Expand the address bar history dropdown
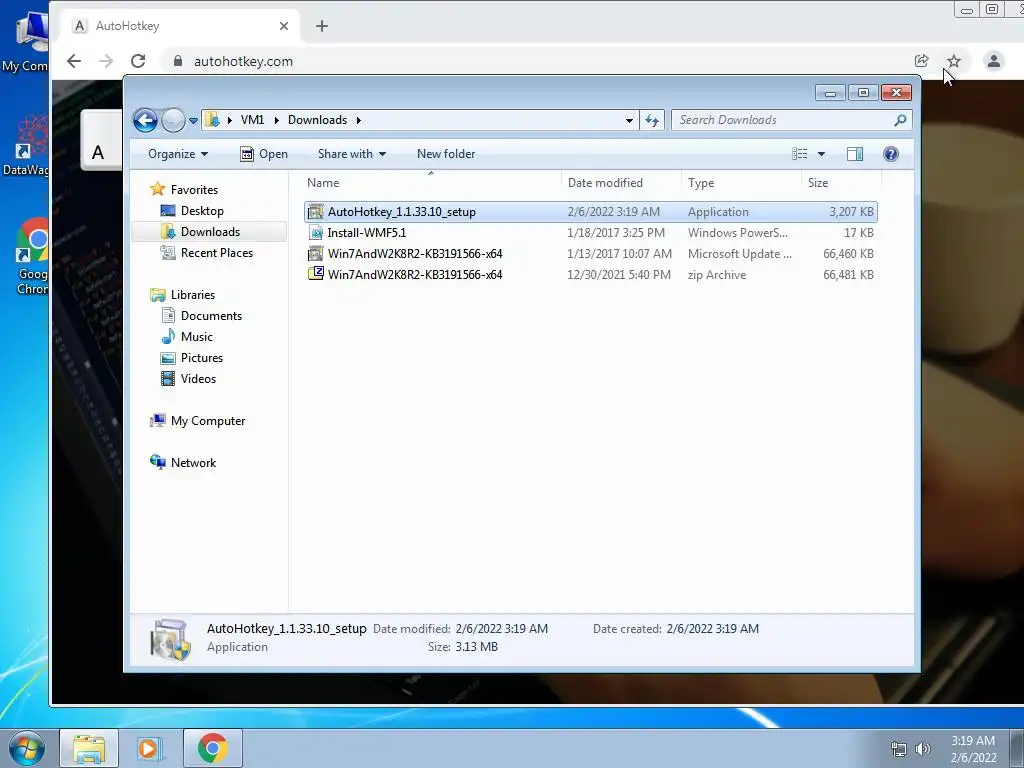This screenshot has height=768, width=1024. (x=629, y=121)
